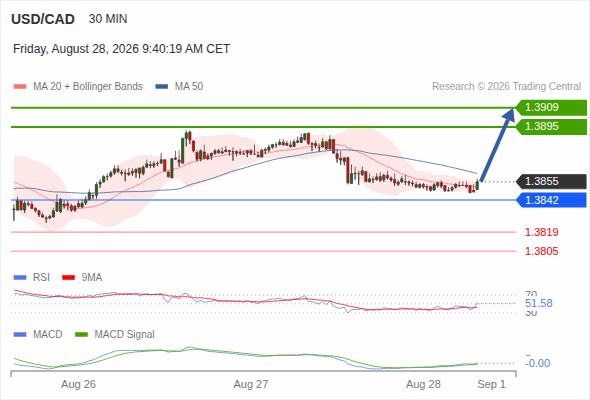Click the MACD Signal legend label
The image size is (590, 400).
point(125,335)
